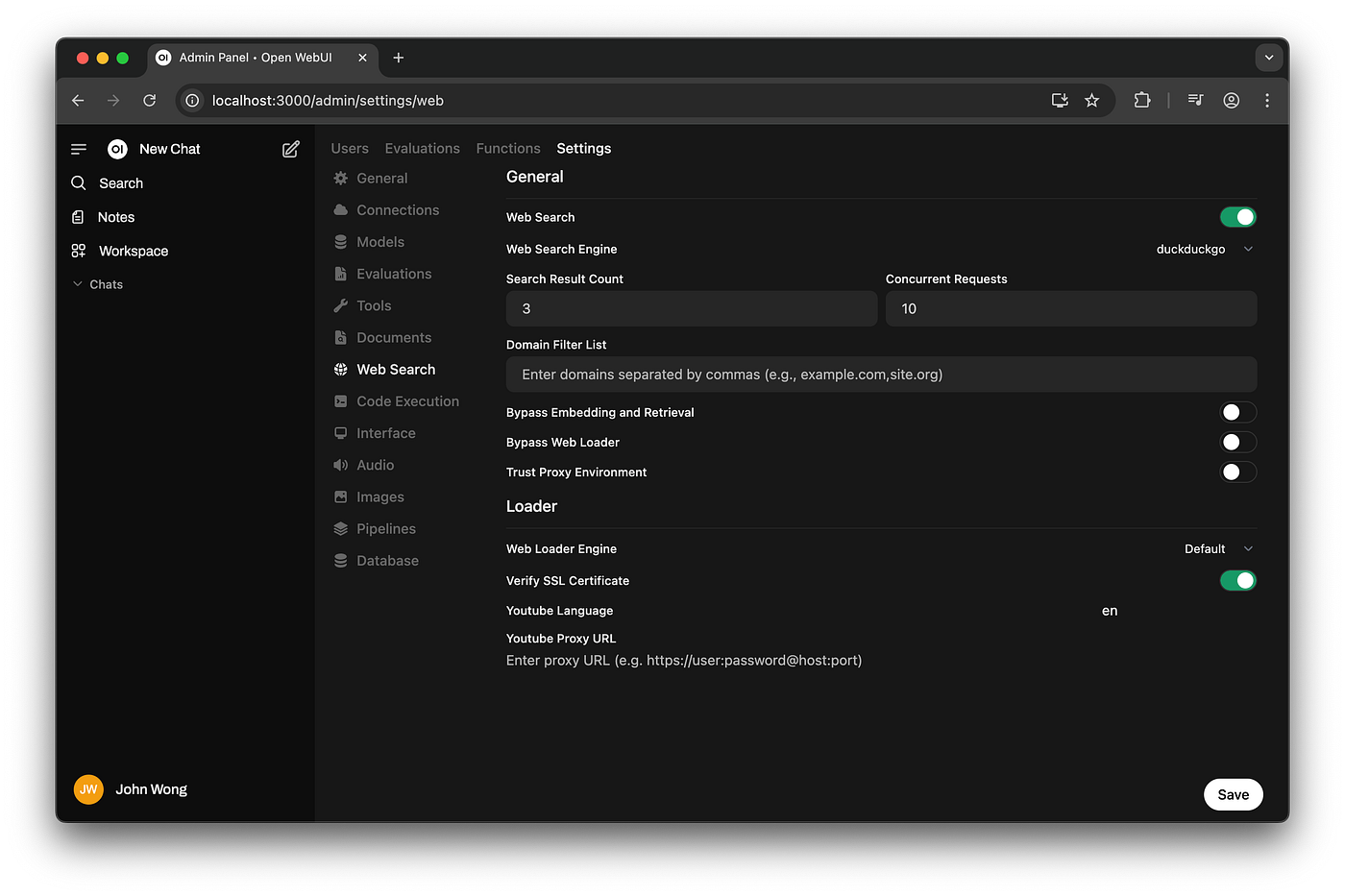Disable the Web Search toggle

(x=1237, y=217)
